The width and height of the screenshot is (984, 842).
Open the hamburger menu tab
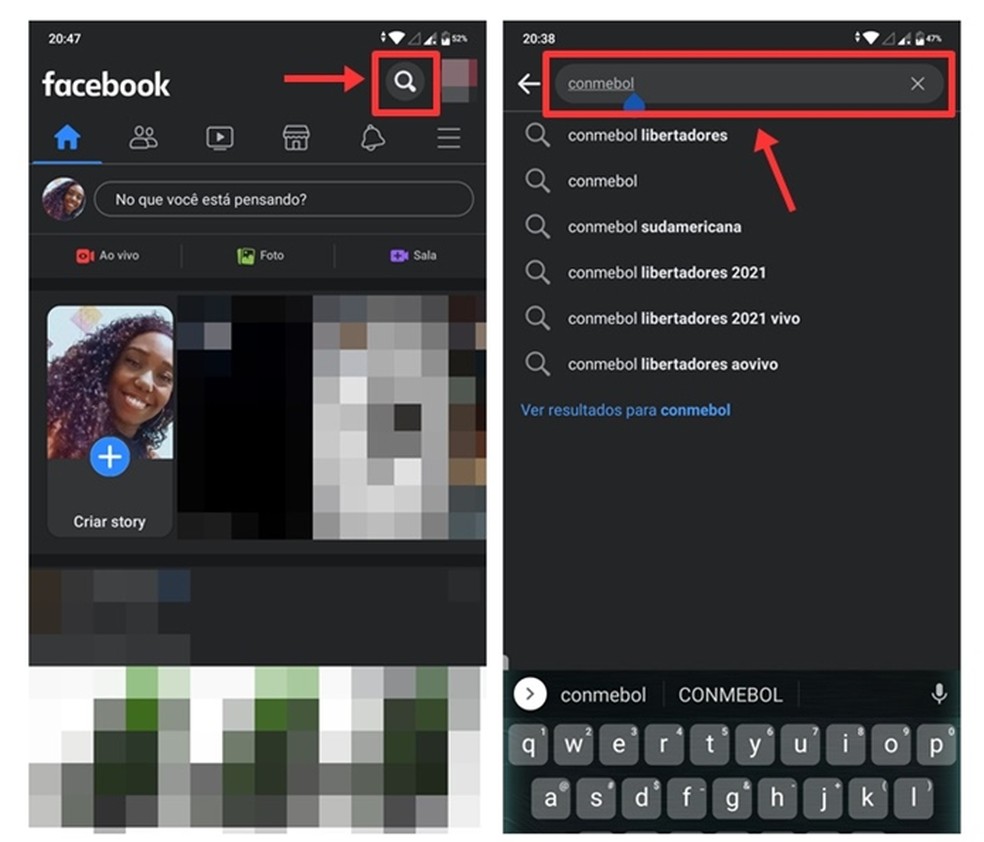pyautogui.click(x=449, y=138)
